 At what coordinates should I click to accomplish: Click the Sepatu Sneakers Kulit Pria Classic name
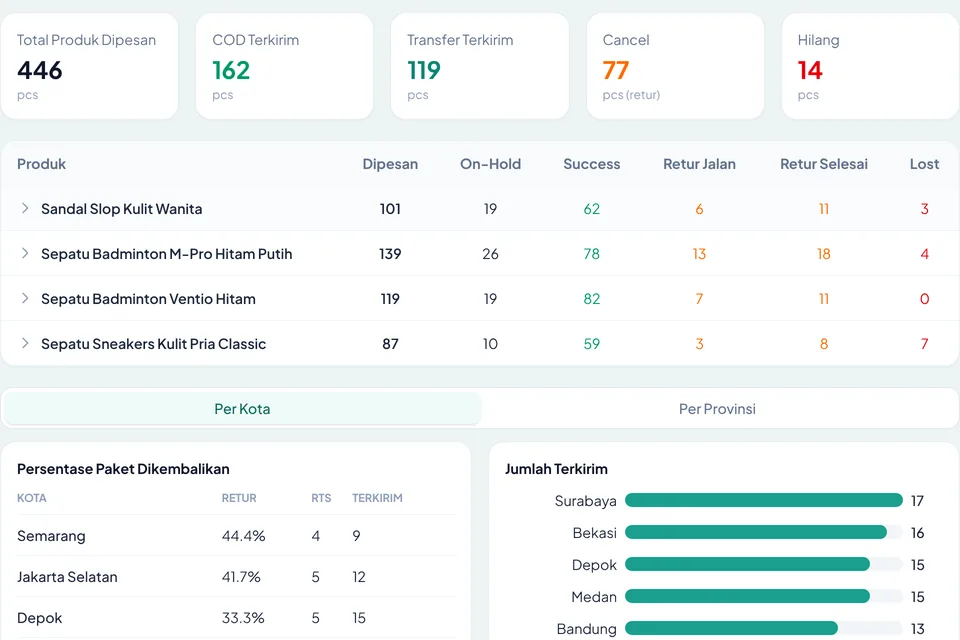(x=153, y=344)
